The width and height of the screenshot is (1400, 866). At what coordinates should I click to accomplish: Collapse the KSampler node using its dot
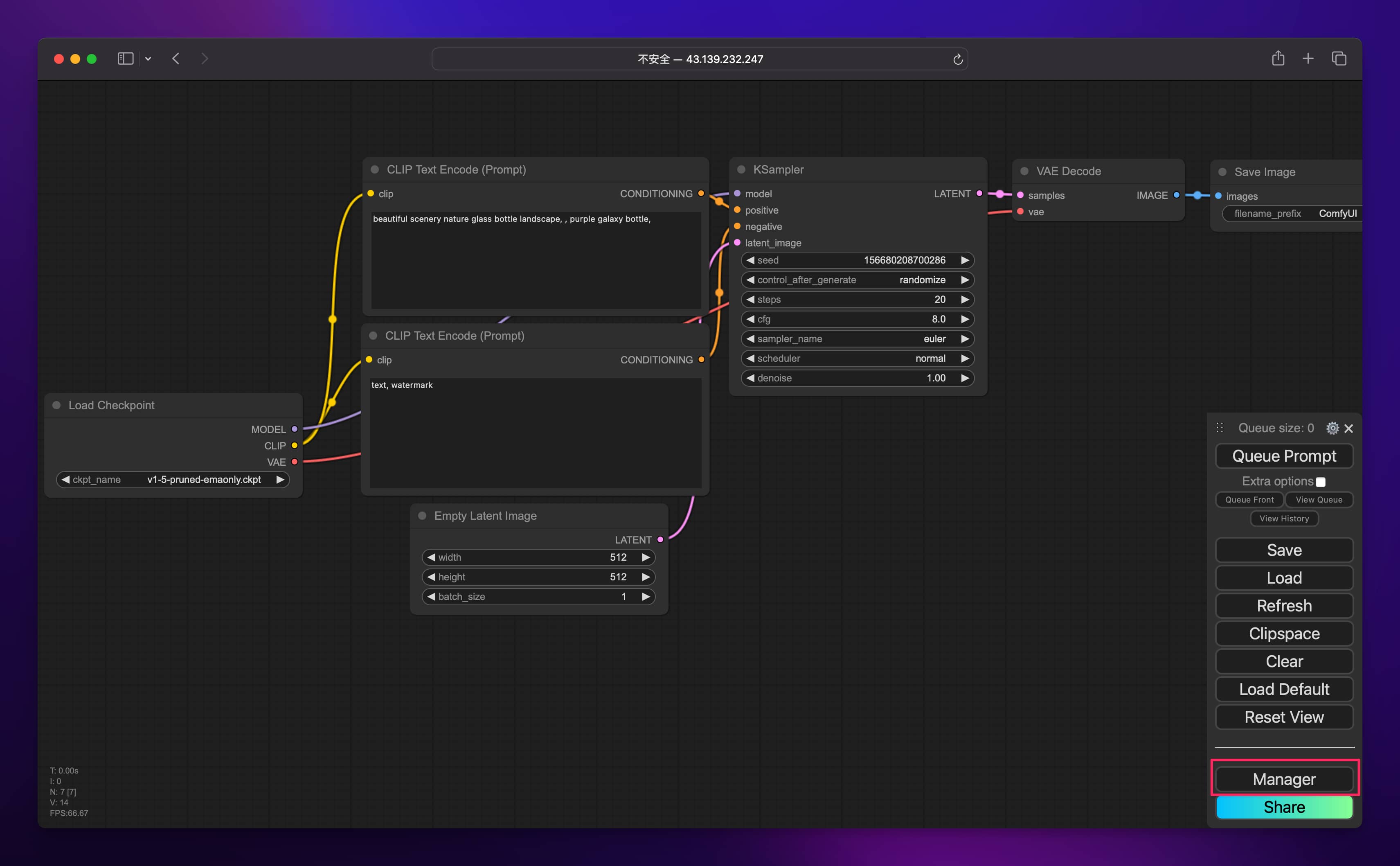pos(741,169)
